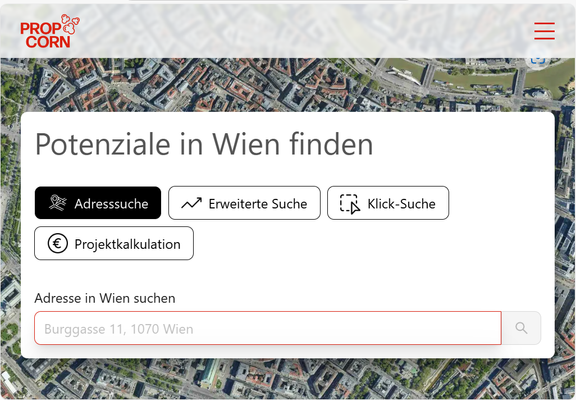The height and width of the screenshot is (400, 576).
Task: Click the PROPCORN popcorn logo
Action: coord(50,31)
